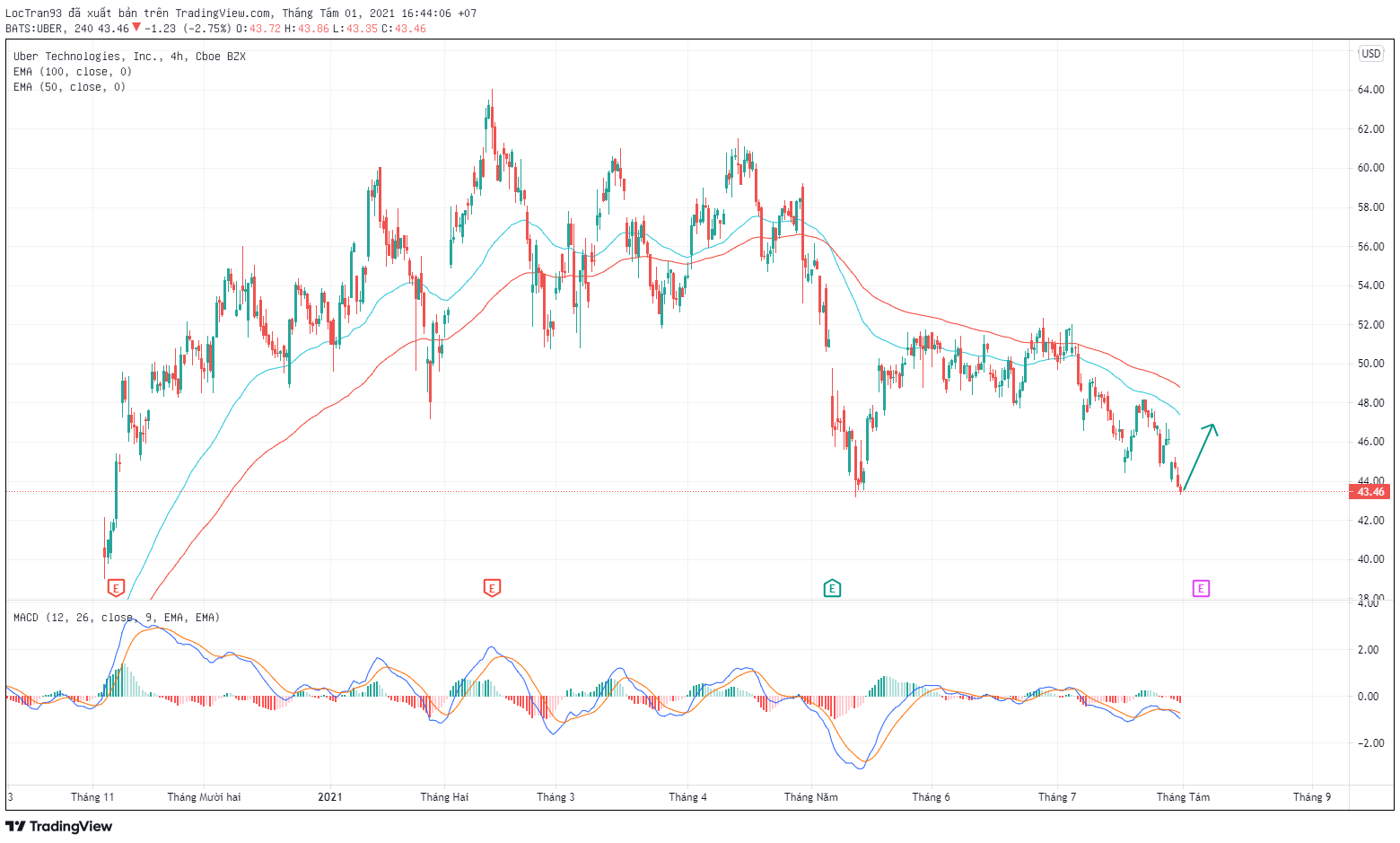The width and height of the screenshot is (1400, 843).
Task: Click the 54.00 price axis label
Action: coord(1370,285)
